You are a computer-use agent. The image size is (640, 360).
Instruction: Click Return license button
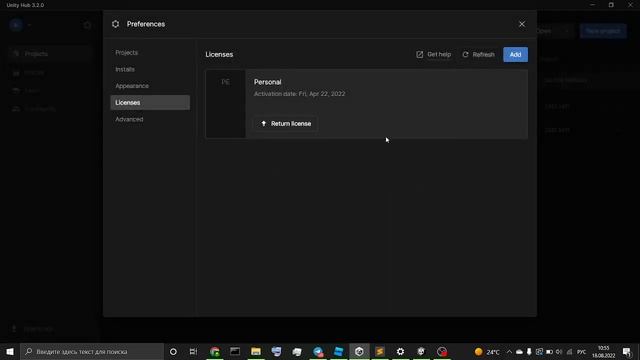tap(287, 123)
